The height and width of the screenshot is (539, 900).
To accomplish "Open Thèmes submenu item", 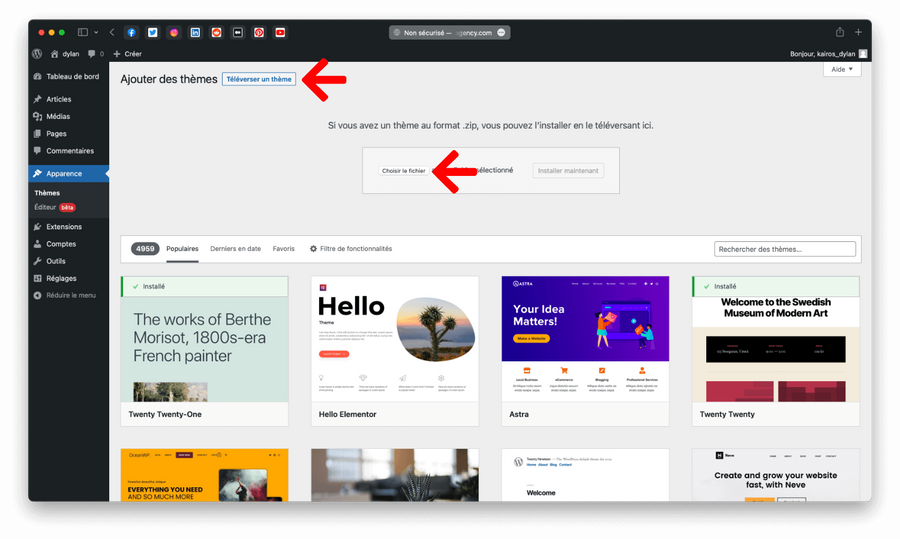I will pos(47,193).
